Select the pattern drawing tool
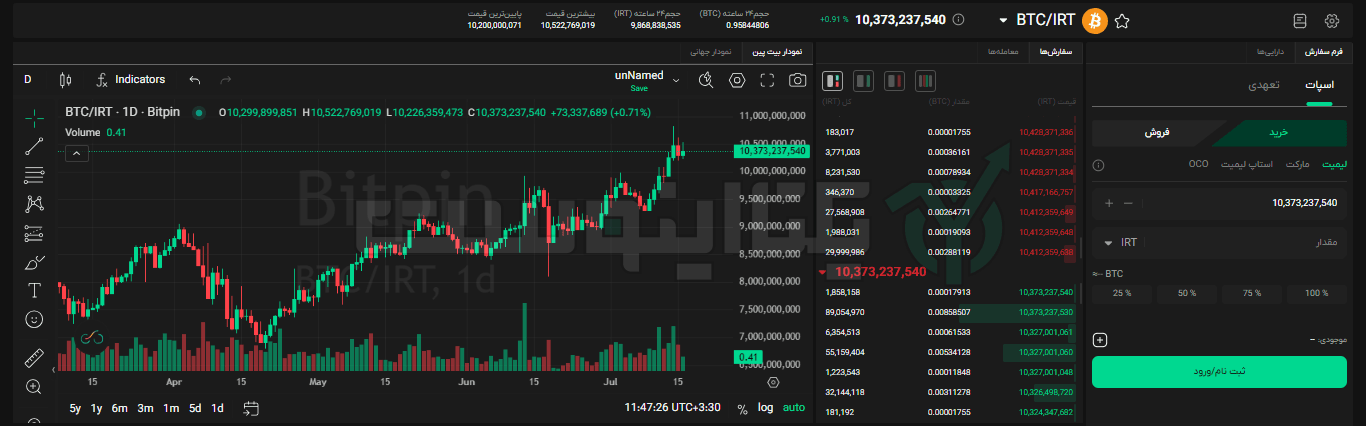Viewport: 1366px width, 426px height. click(34, 204)
